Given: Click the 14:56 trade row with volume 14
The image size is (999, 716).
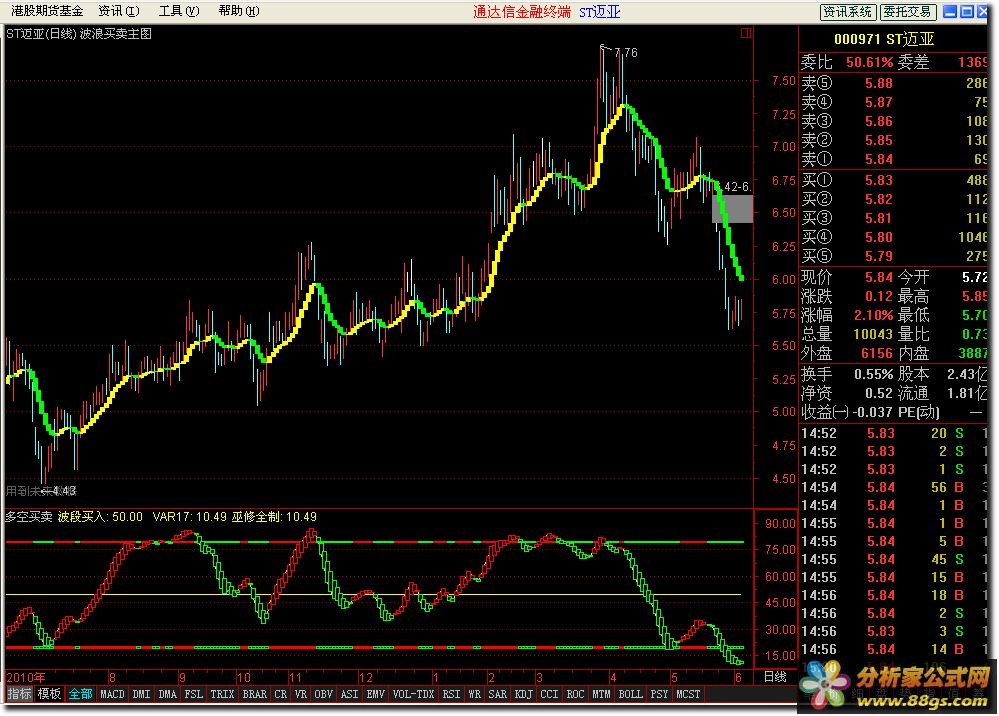Looking at the screenshot, I should [x=893, y=650].
